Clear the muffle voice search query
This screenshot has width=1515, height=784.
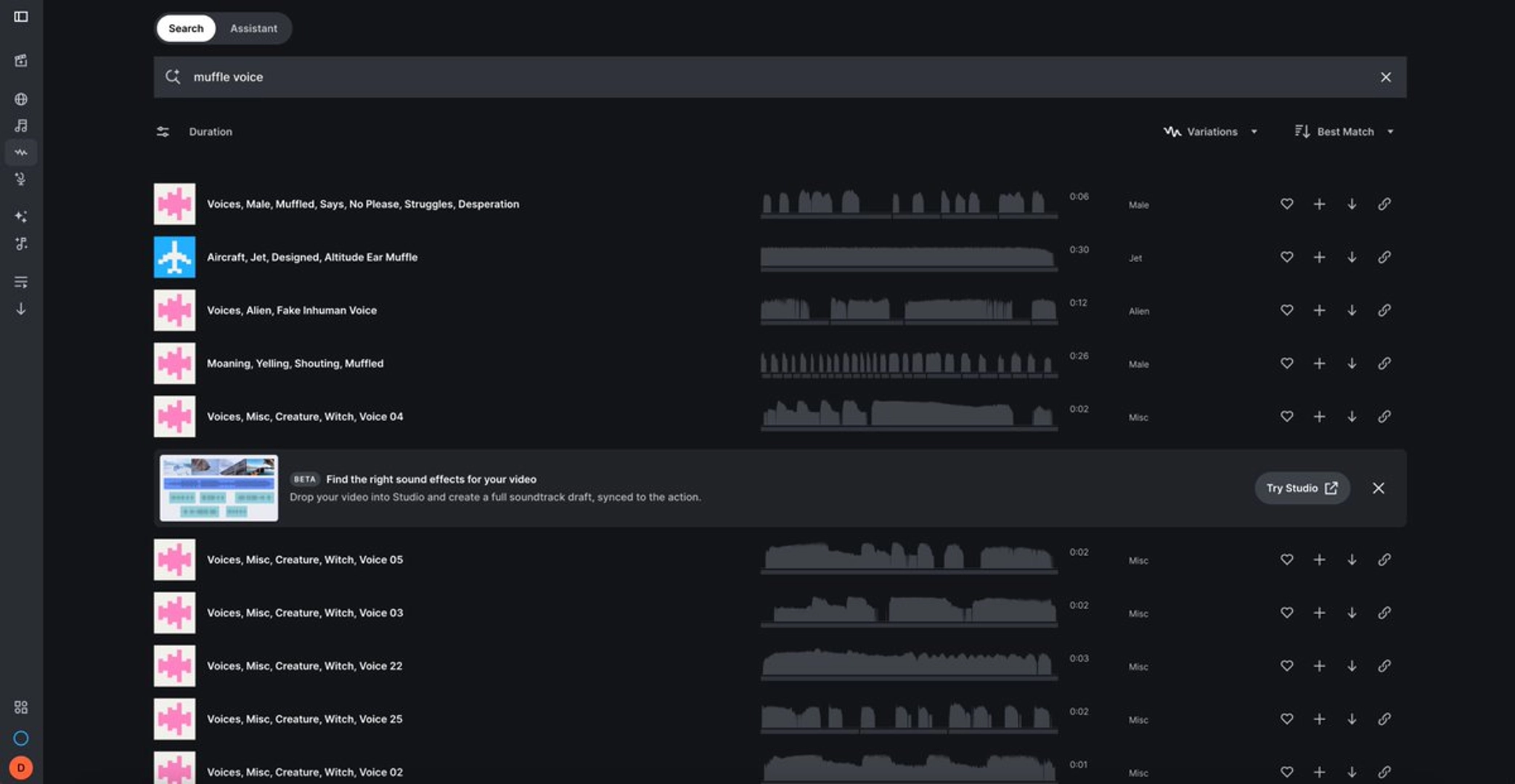[1386, 77]
